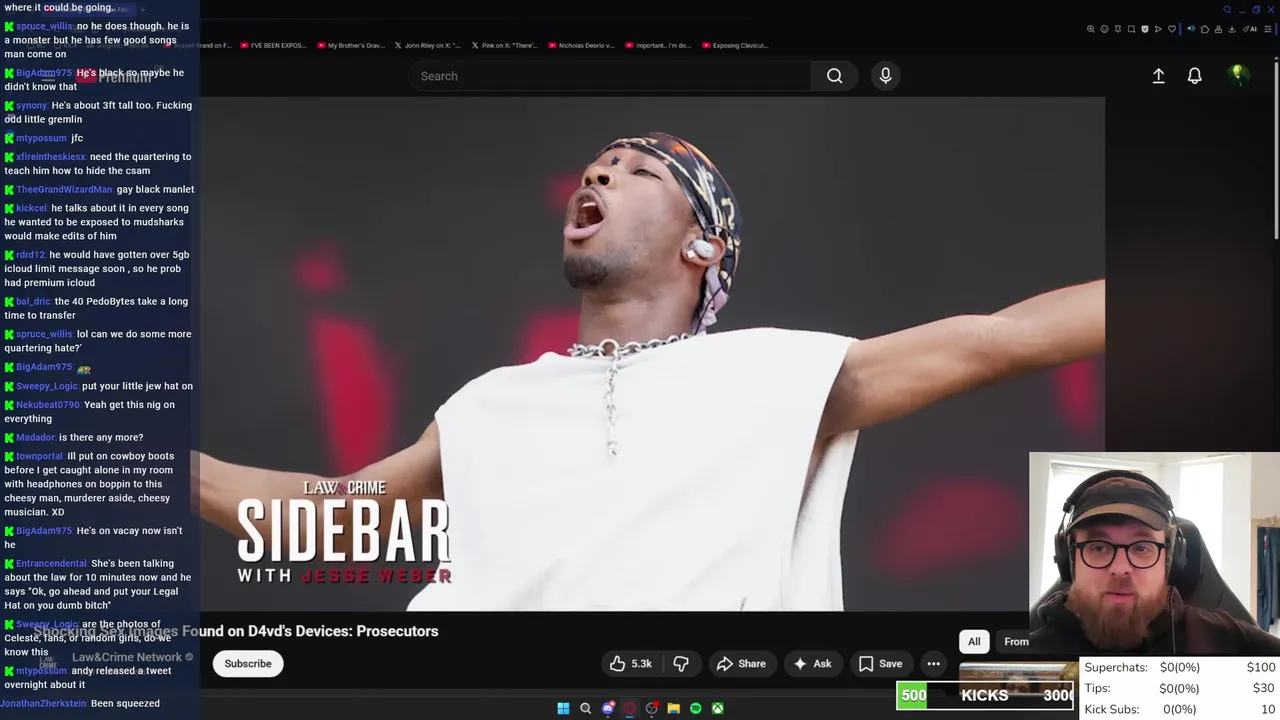Open the browser downloads icon
Viewport: 1280px width, 720px height.
coord(1232,29)
